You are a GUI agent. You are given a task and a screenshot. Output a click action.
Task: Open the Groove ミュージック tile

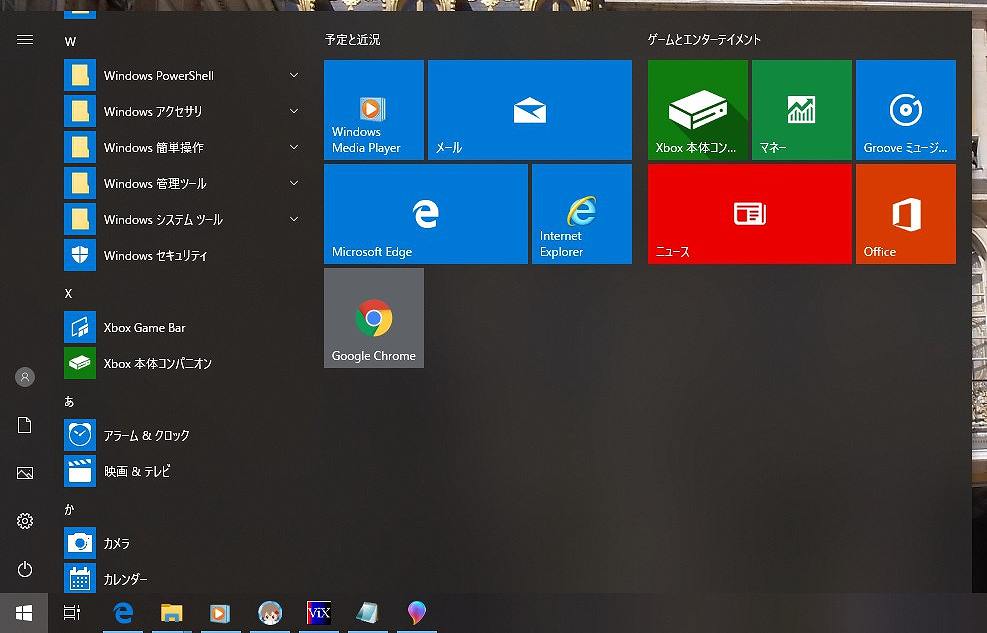click(x=906, y=110)
